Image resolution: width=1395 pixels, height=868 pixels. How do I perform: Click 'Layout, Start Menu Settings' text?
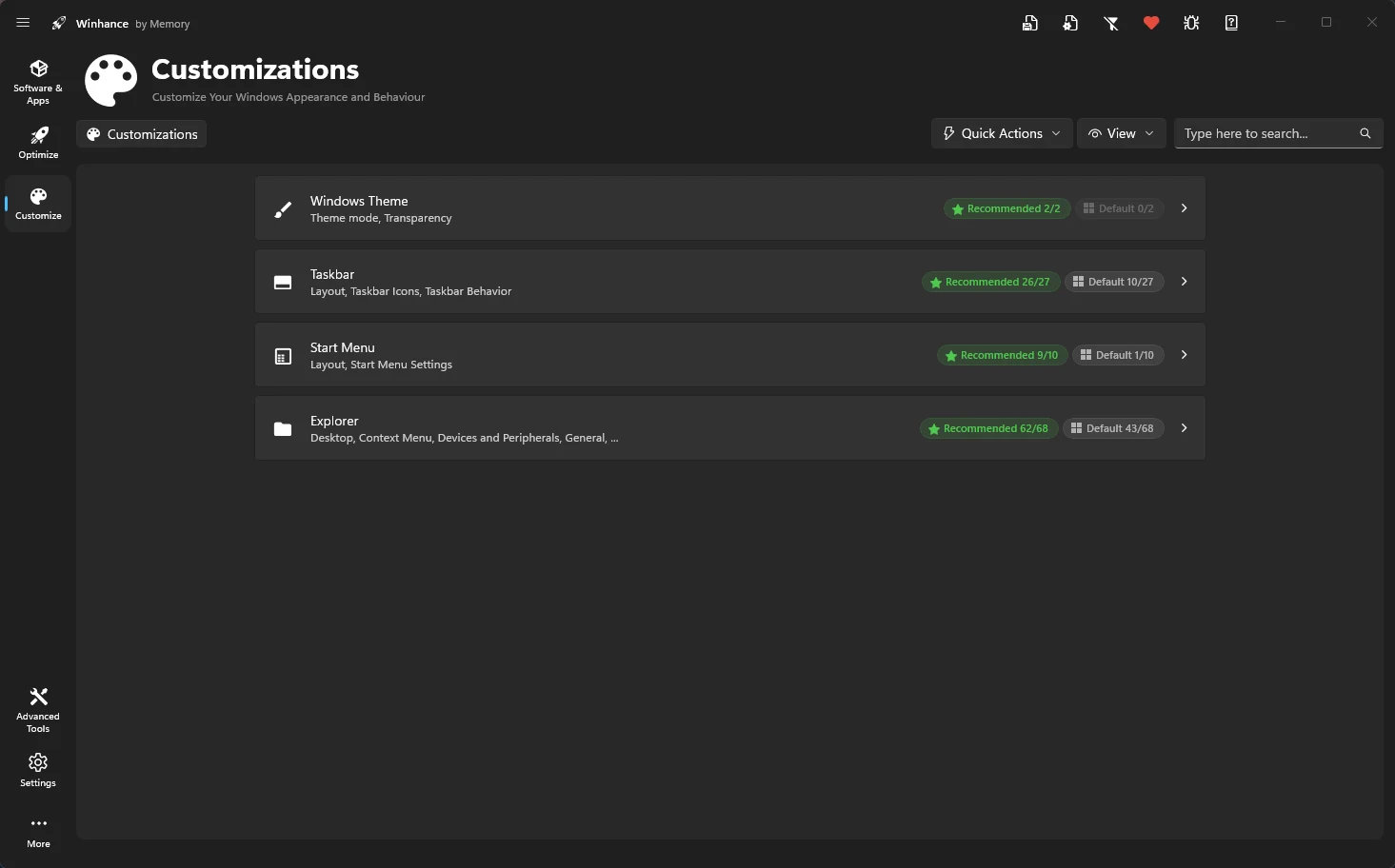point(381,365)
